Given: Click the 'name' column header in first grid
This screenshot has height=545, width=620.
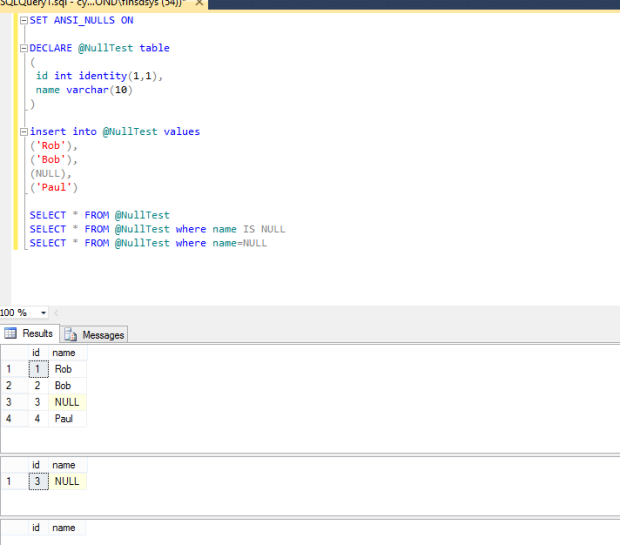Looking at the screenshot, I should [64, 352].
